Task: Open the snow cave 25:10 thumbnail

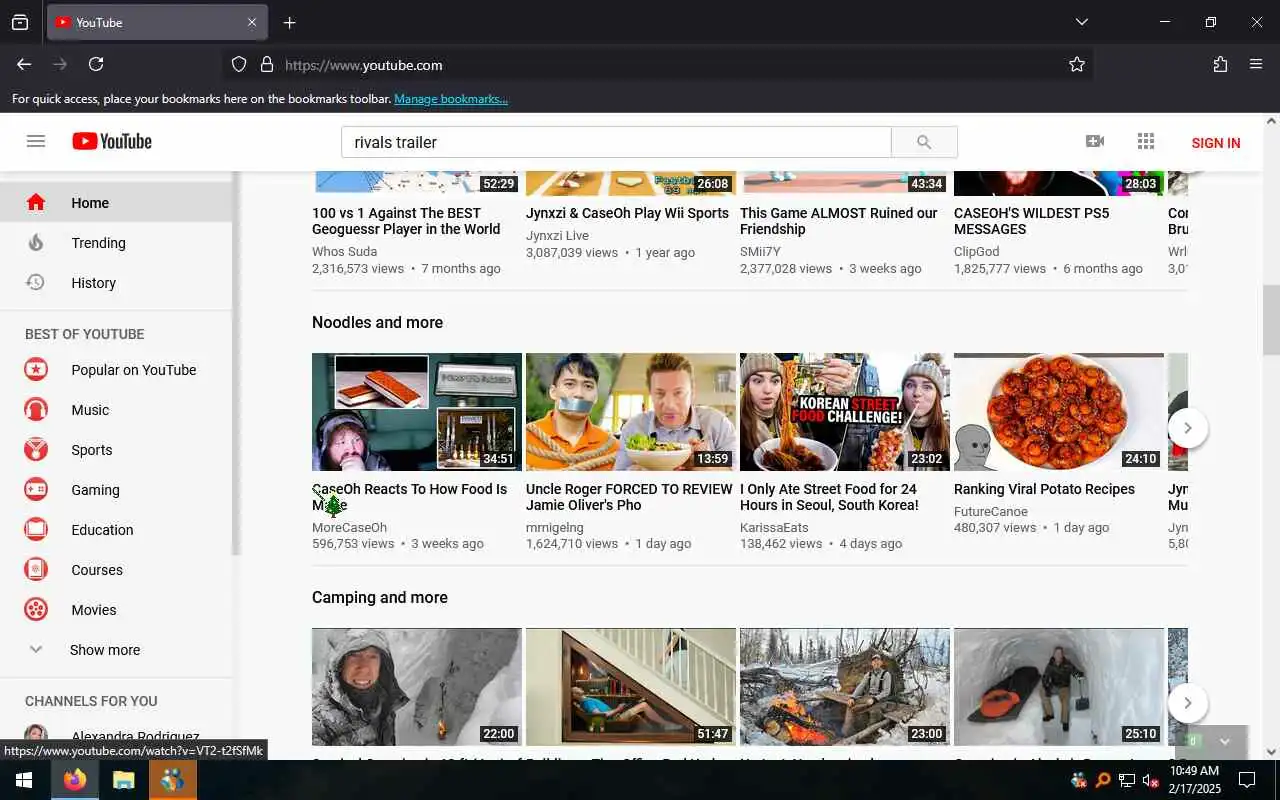Action: click(x=1059, y=687)
